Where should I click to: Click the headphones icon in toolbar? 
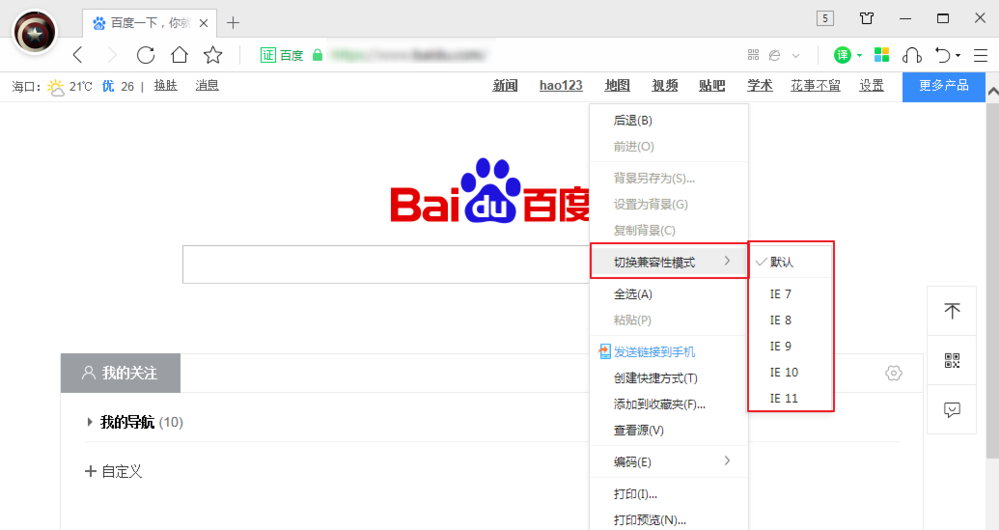point(912,55)
